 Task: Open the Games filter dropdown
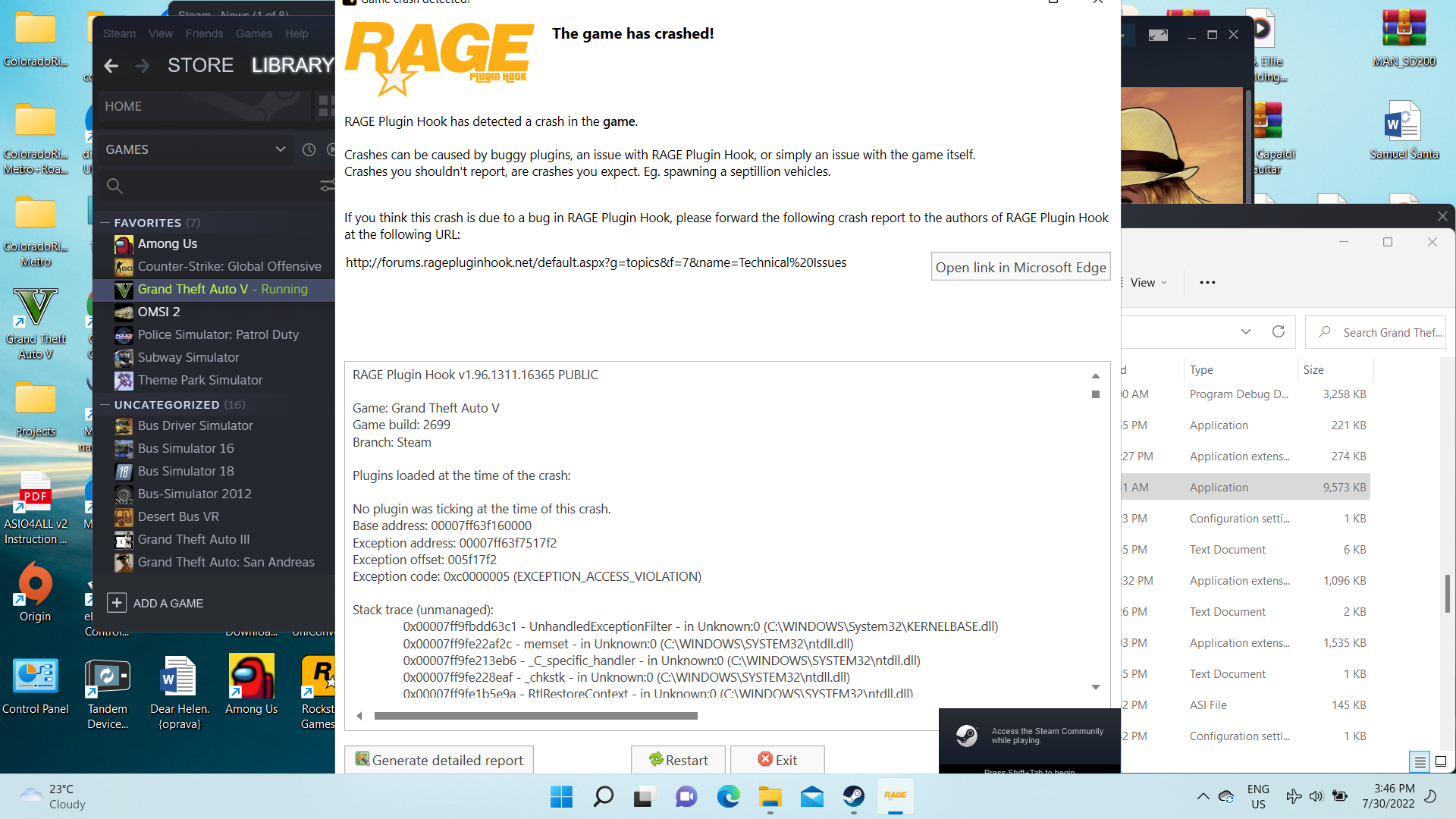pos(280,149)
